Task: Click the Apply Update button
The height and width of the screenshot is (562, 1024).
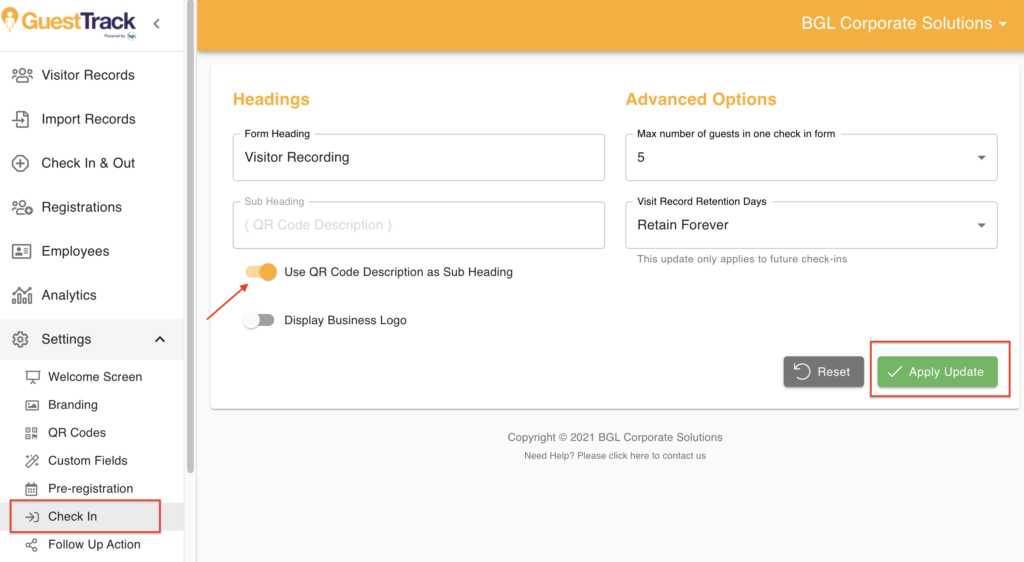Action: click(937, 372)
